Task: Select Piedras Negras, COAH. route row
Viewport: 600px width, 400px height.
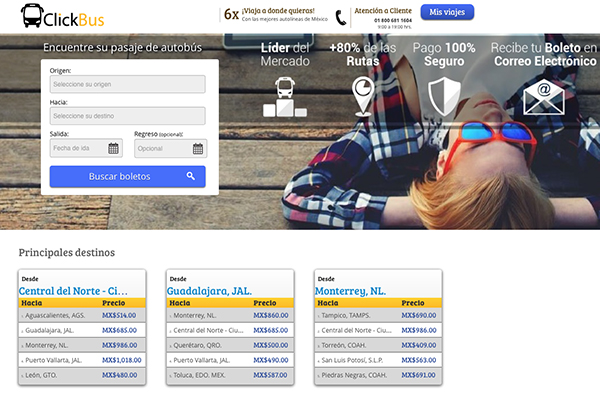Action: pos(378,375)
